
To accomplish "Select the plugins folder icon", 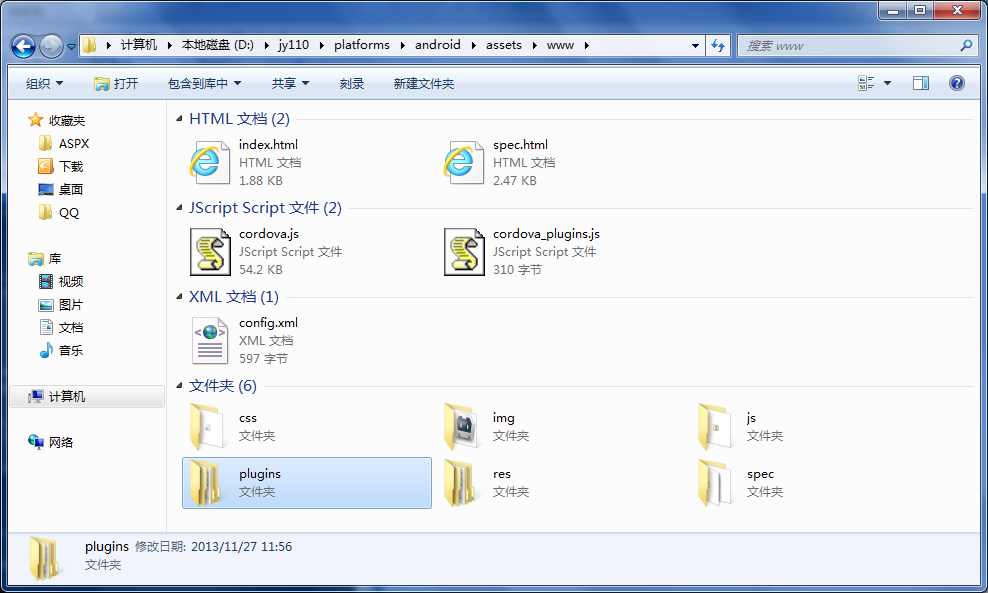I will pos(207,483).
